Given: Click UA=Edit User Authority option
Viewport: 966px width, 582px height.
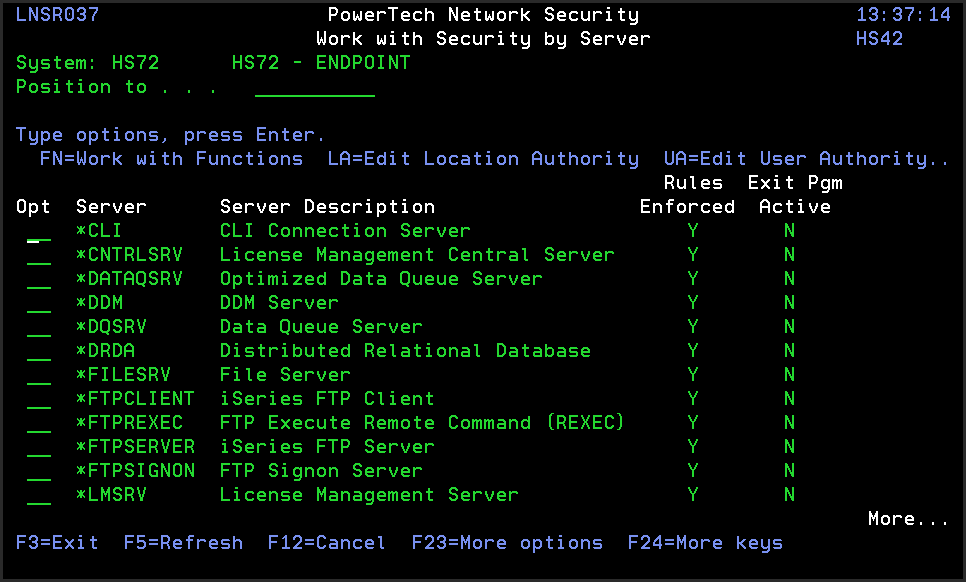Looking at the screenshot, I should coord(805,159).
